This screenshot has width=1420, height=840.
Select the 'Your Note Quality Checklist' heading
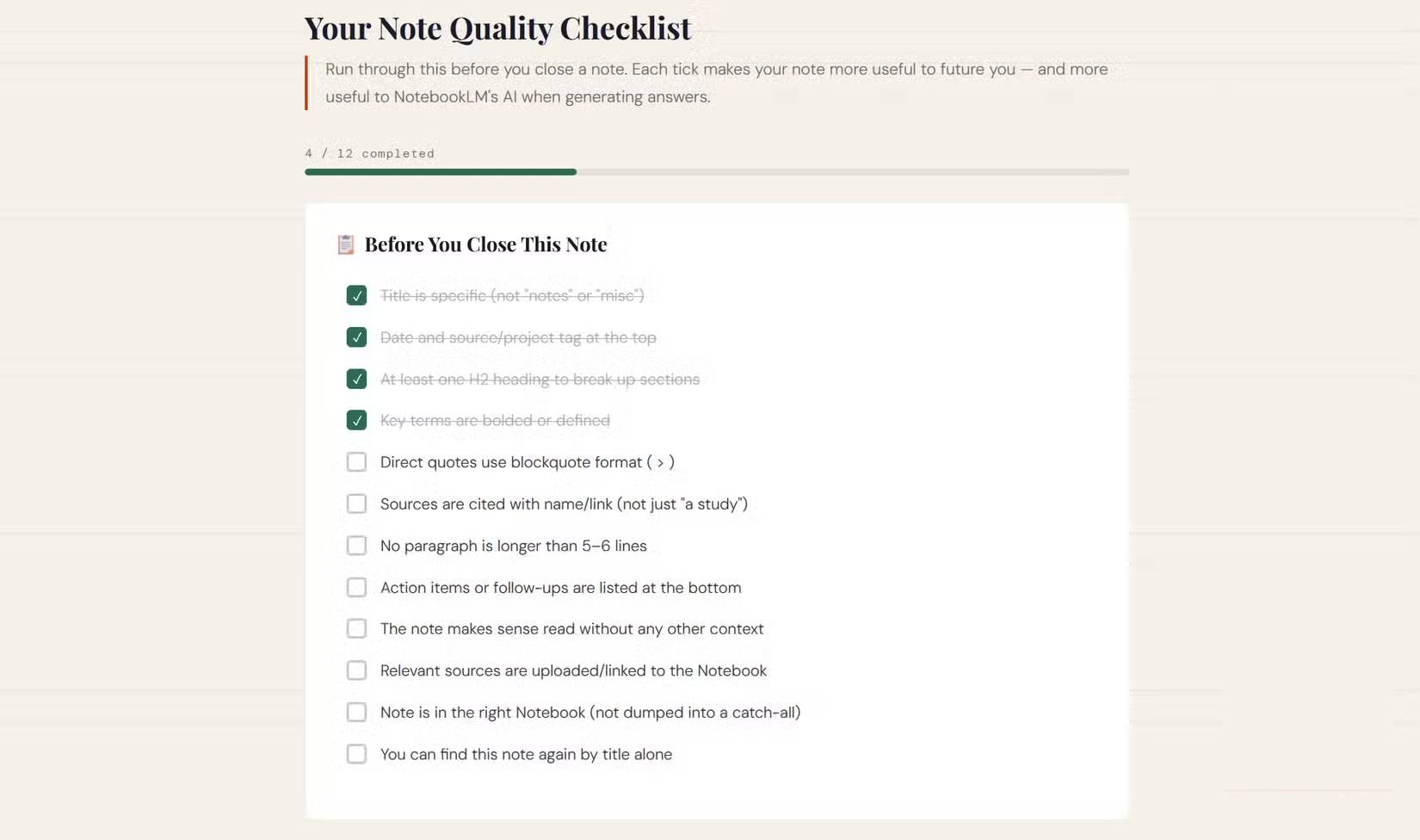click(497, 28)
